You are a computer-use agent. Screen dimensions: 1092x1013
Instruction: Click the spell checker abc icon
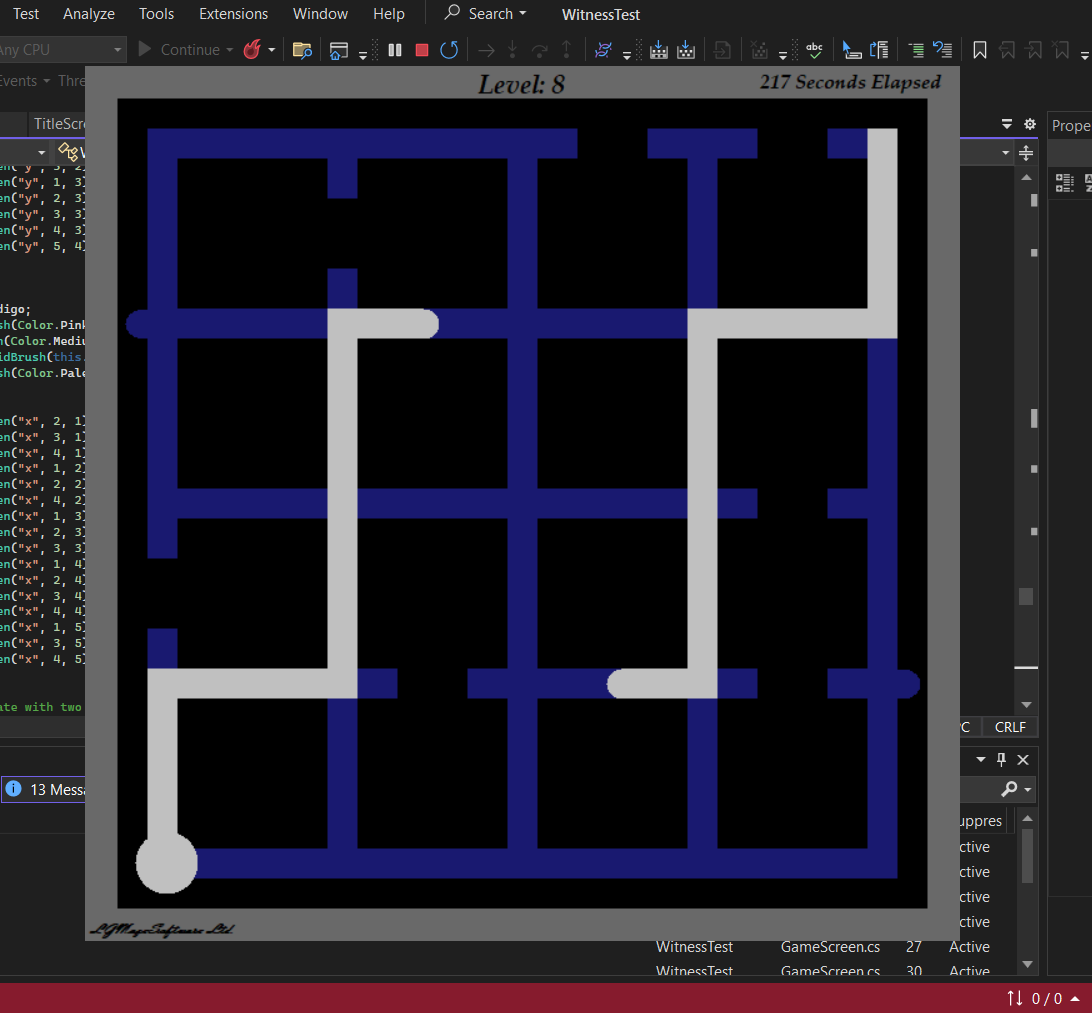(x=814, y=50)
